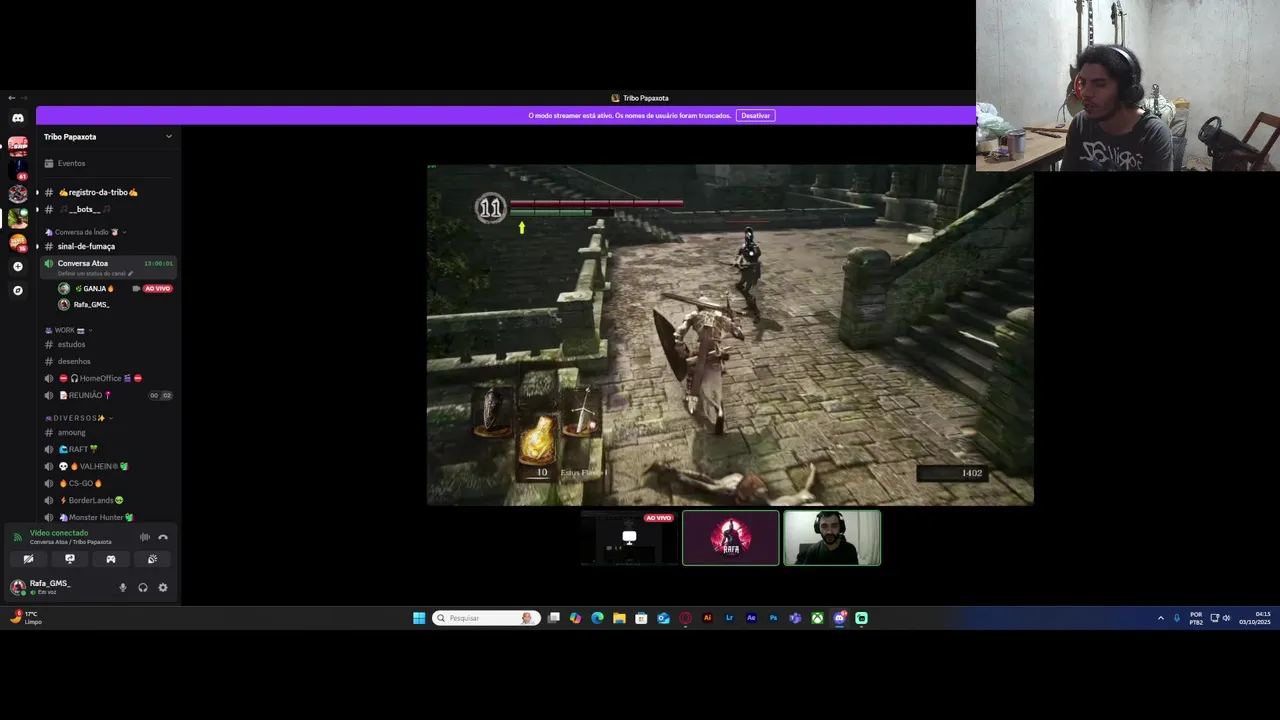The image size is (1280, 720).
Task: Select the webcam participant tile
Action: tap(832, 538)
